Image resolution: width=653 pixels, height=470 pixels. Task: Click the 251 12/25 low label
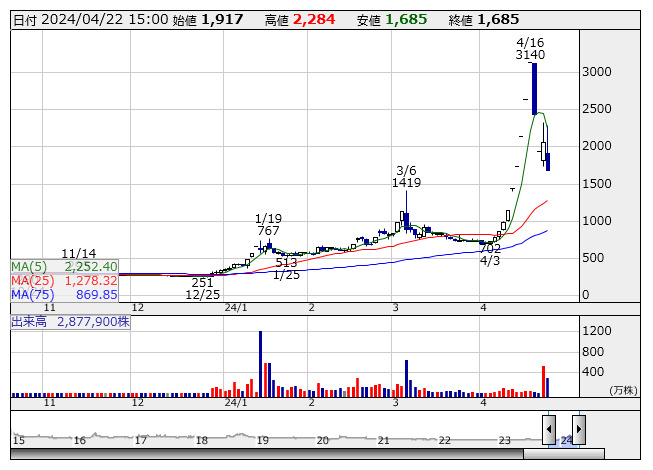tap(202, 288)
